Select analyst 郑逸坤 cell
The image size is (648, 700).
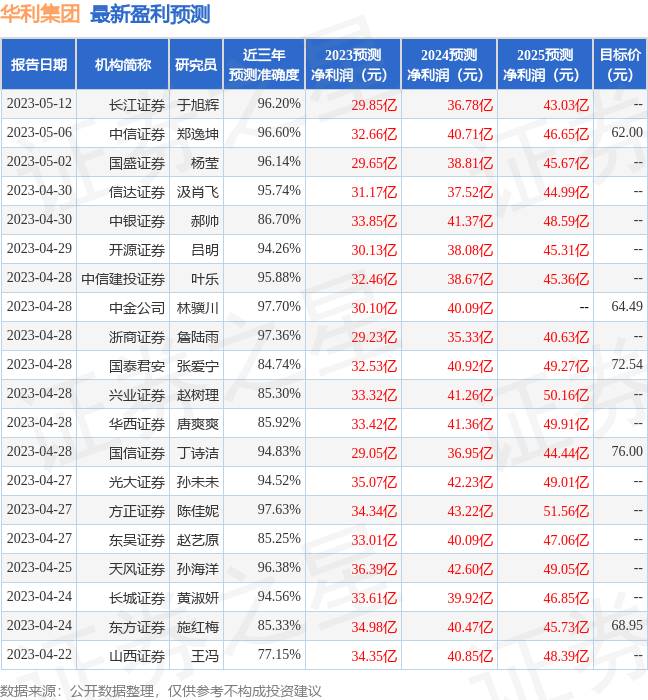pos(198,134)
